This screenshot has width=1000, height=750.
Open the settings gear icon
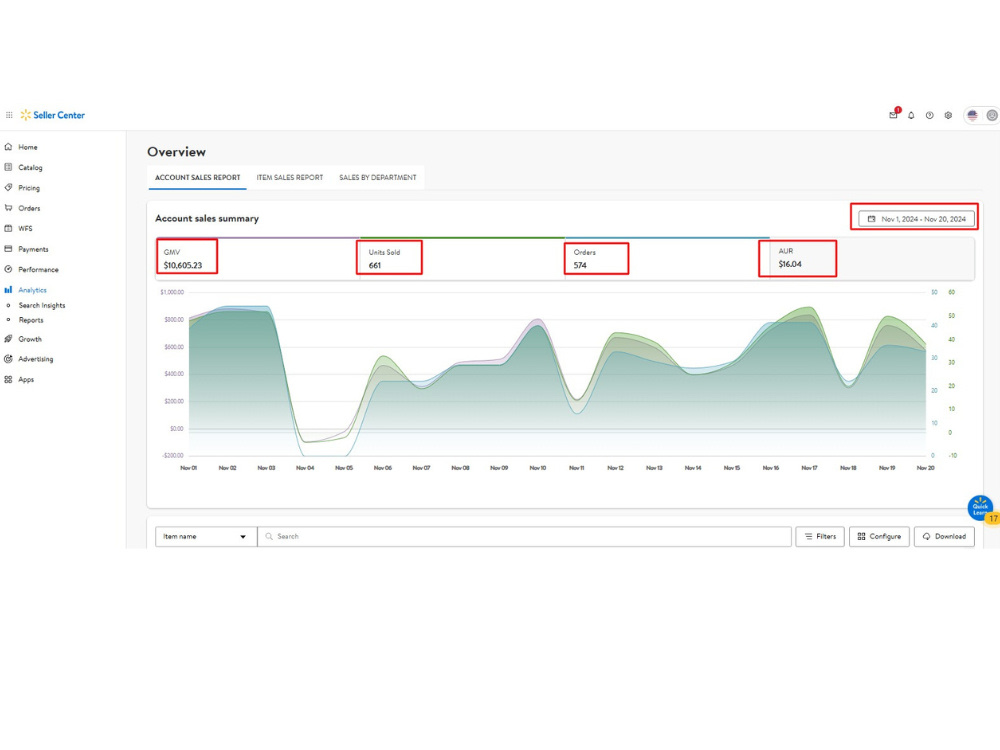(948, 115)
